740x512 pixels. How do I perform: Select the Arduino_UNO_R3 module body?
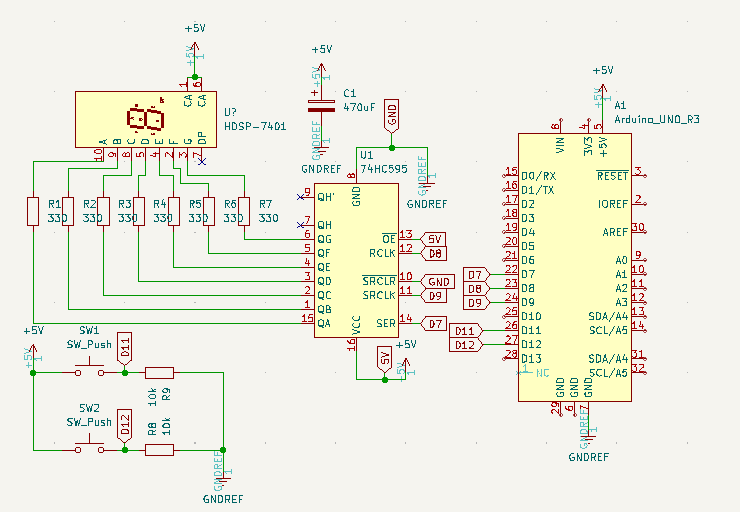coord(575,267)
